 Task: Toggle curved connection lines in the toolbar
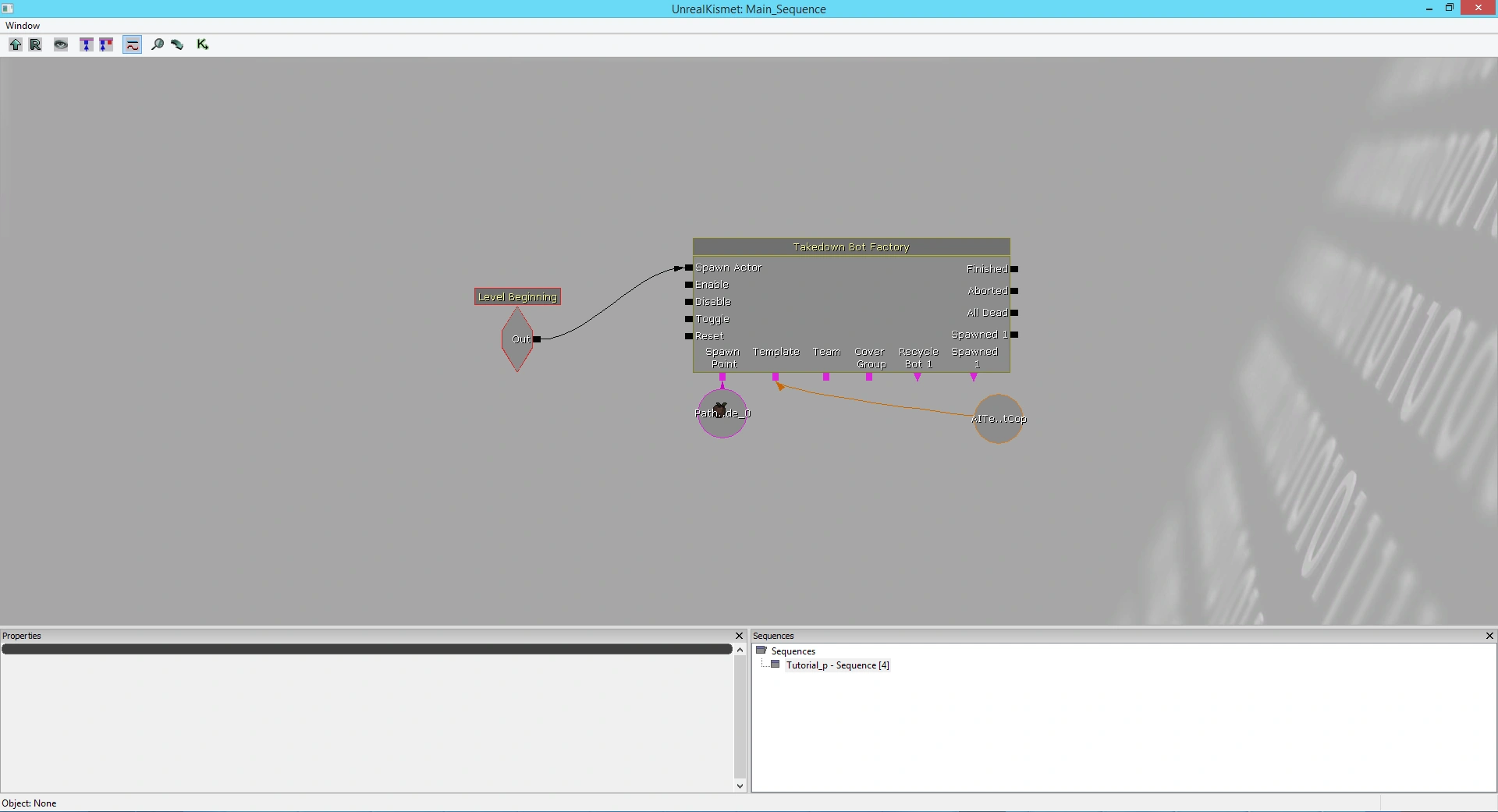pos(133,44)
